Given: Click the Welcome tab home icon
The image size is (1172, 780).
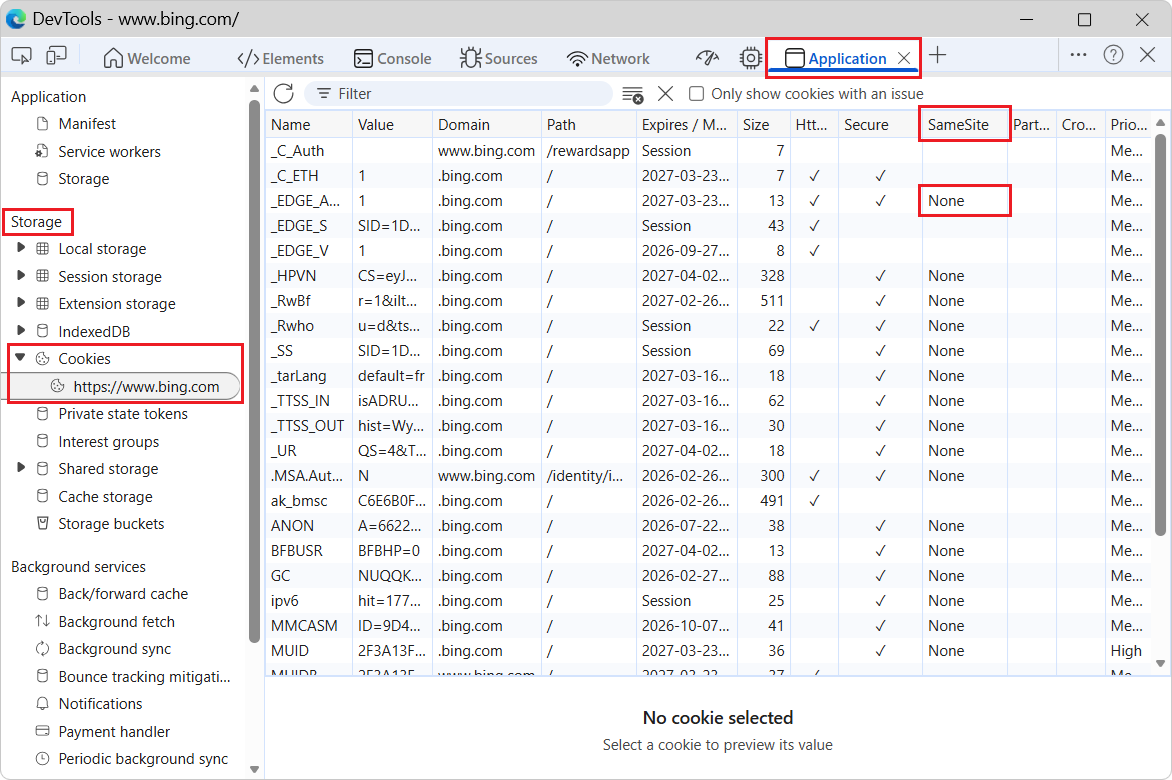Looking at the screenshot, I should tap(113, 58).
